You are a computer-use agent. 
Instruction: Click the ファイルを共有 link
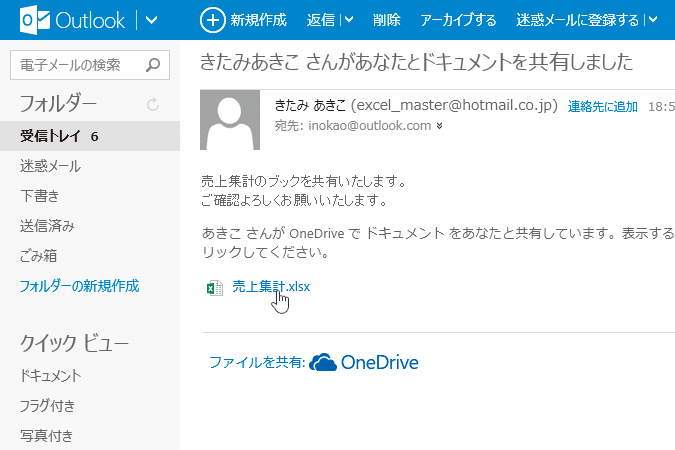pos(257,362)
